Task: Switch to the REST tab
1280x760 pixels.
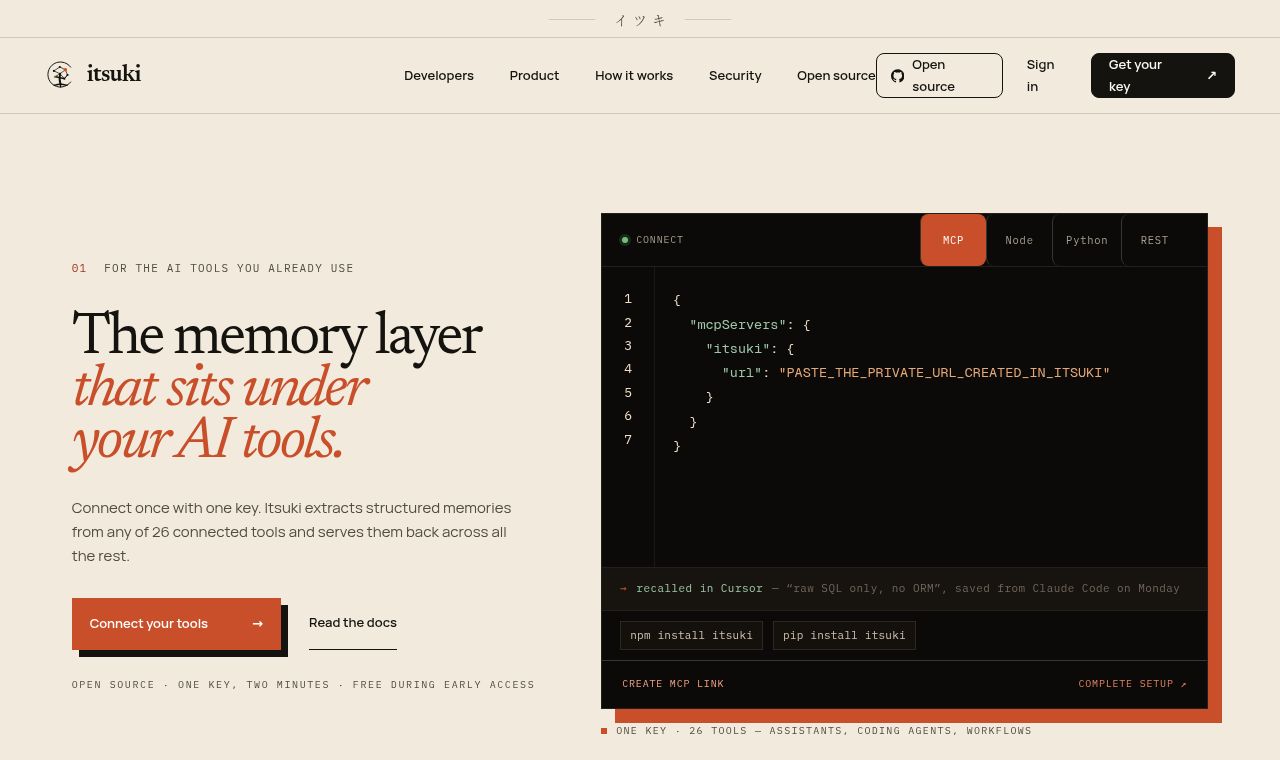Action: [1154, 240]
